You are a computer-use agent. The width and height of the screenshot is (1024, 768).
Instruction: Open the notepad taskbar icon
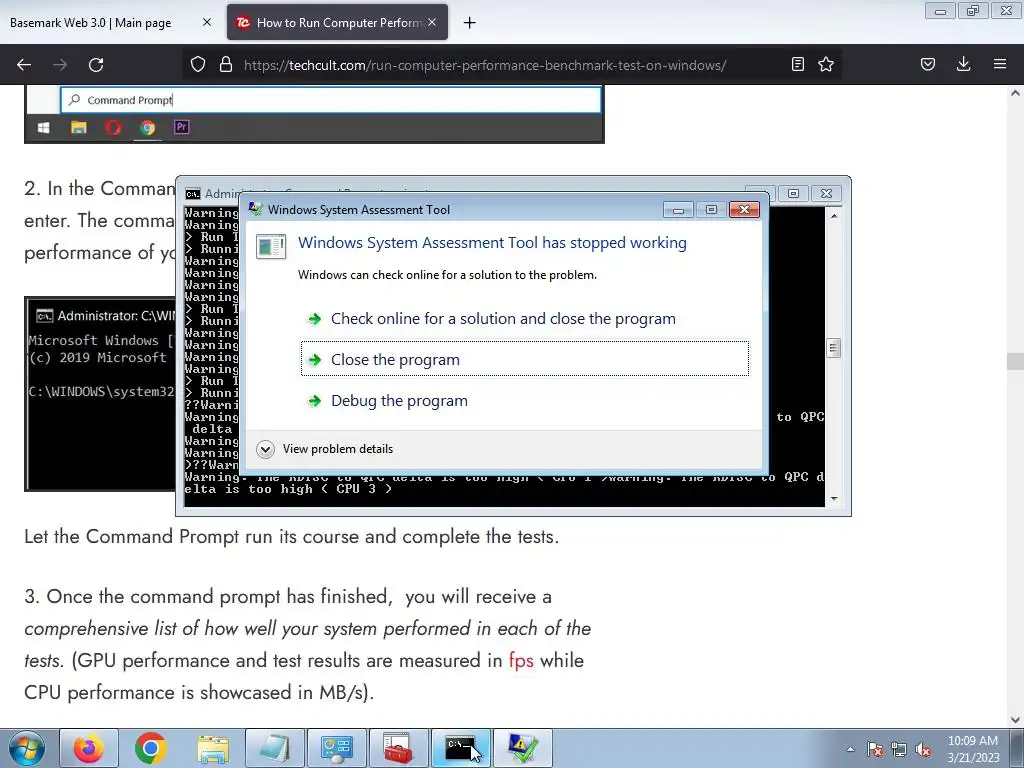pyautogui.click(x=275, y=748)
